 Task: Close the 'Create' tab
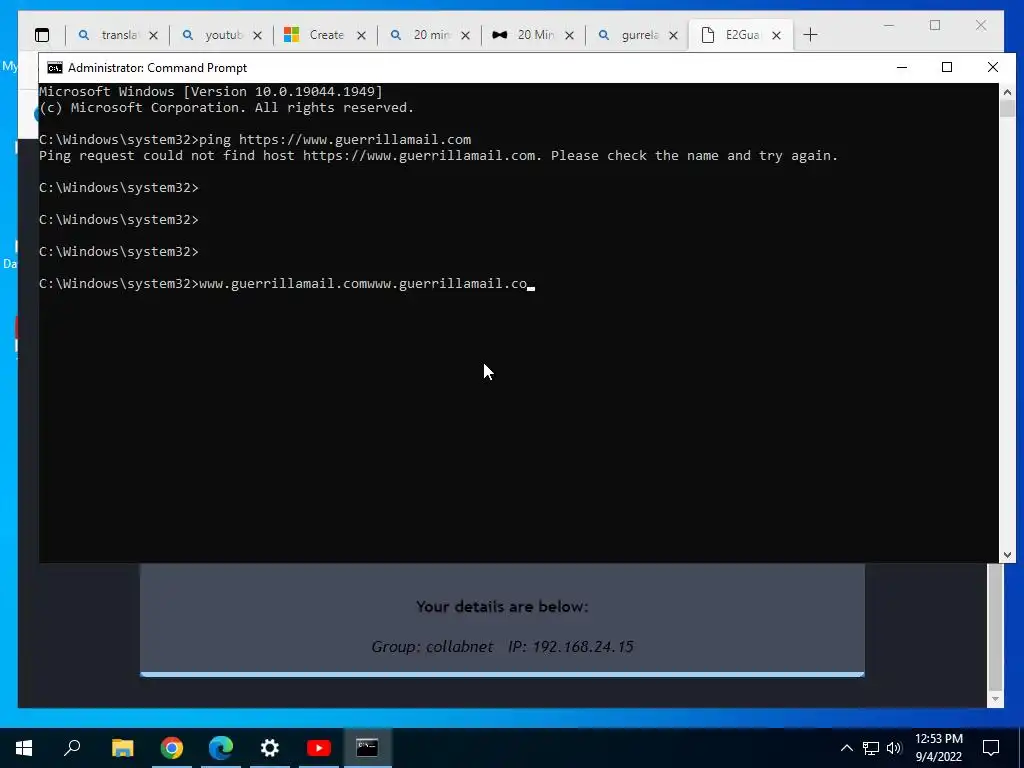point(361,35)
